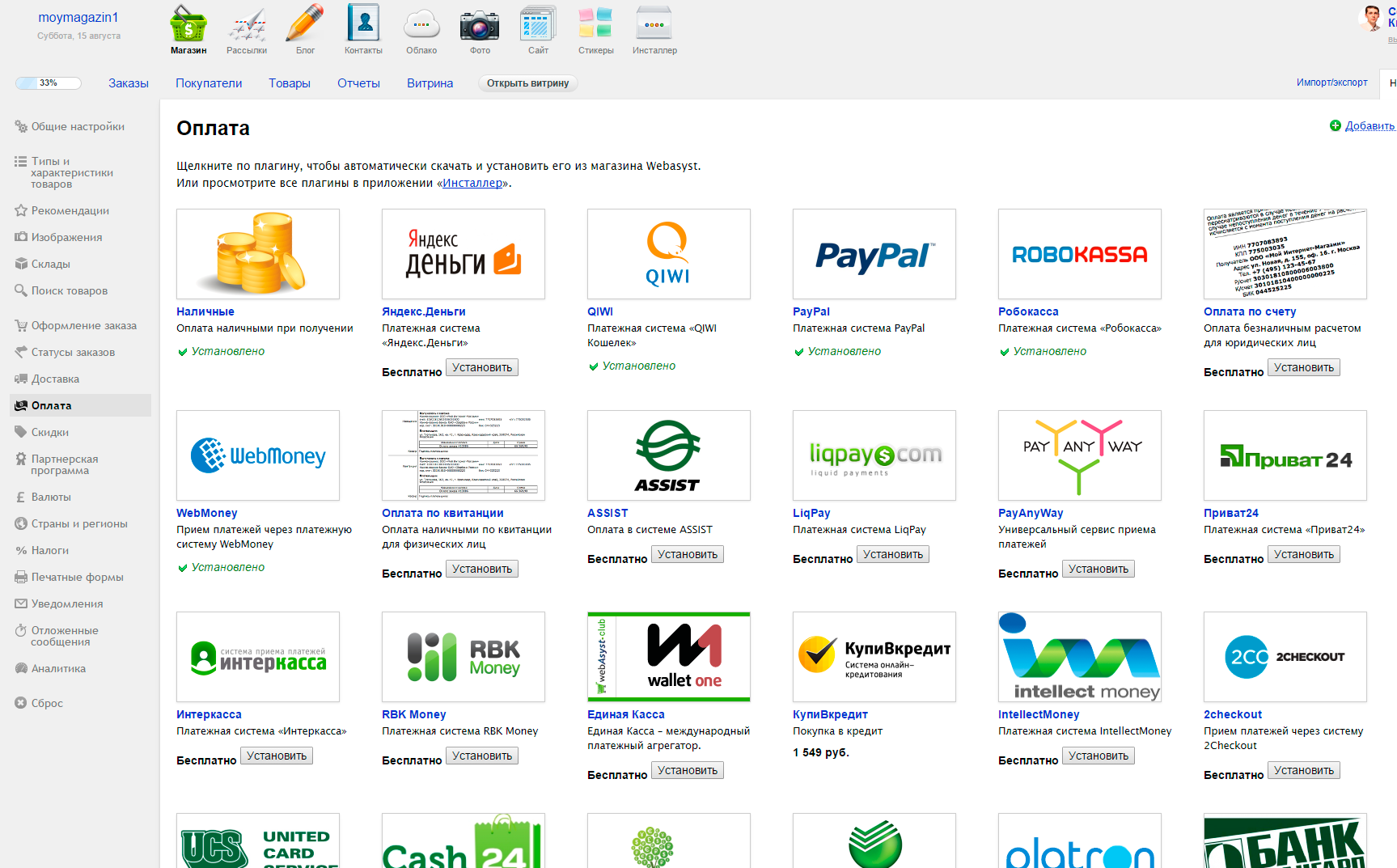
Task: Switch to the Отчеты tab
Action: pos(358,83)
